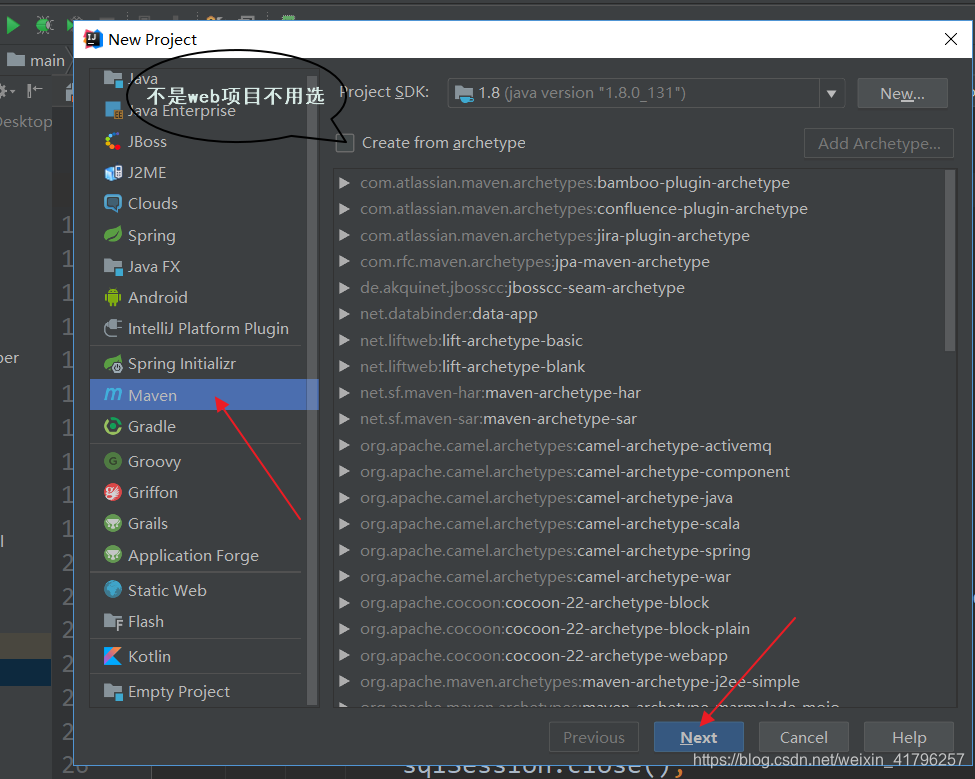Select the Gradle icon
This screenshot has width=975, height=779.
pyautogui.click(x=113, y=426)
